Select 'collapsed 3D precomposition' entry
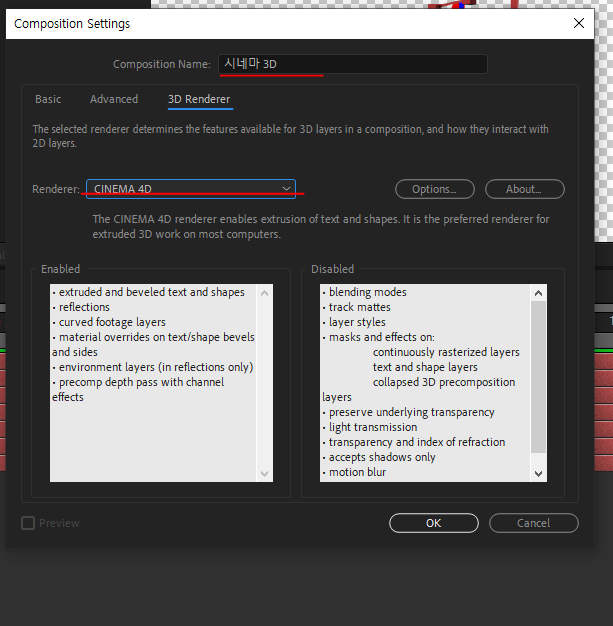 click(x=444, y=382)
